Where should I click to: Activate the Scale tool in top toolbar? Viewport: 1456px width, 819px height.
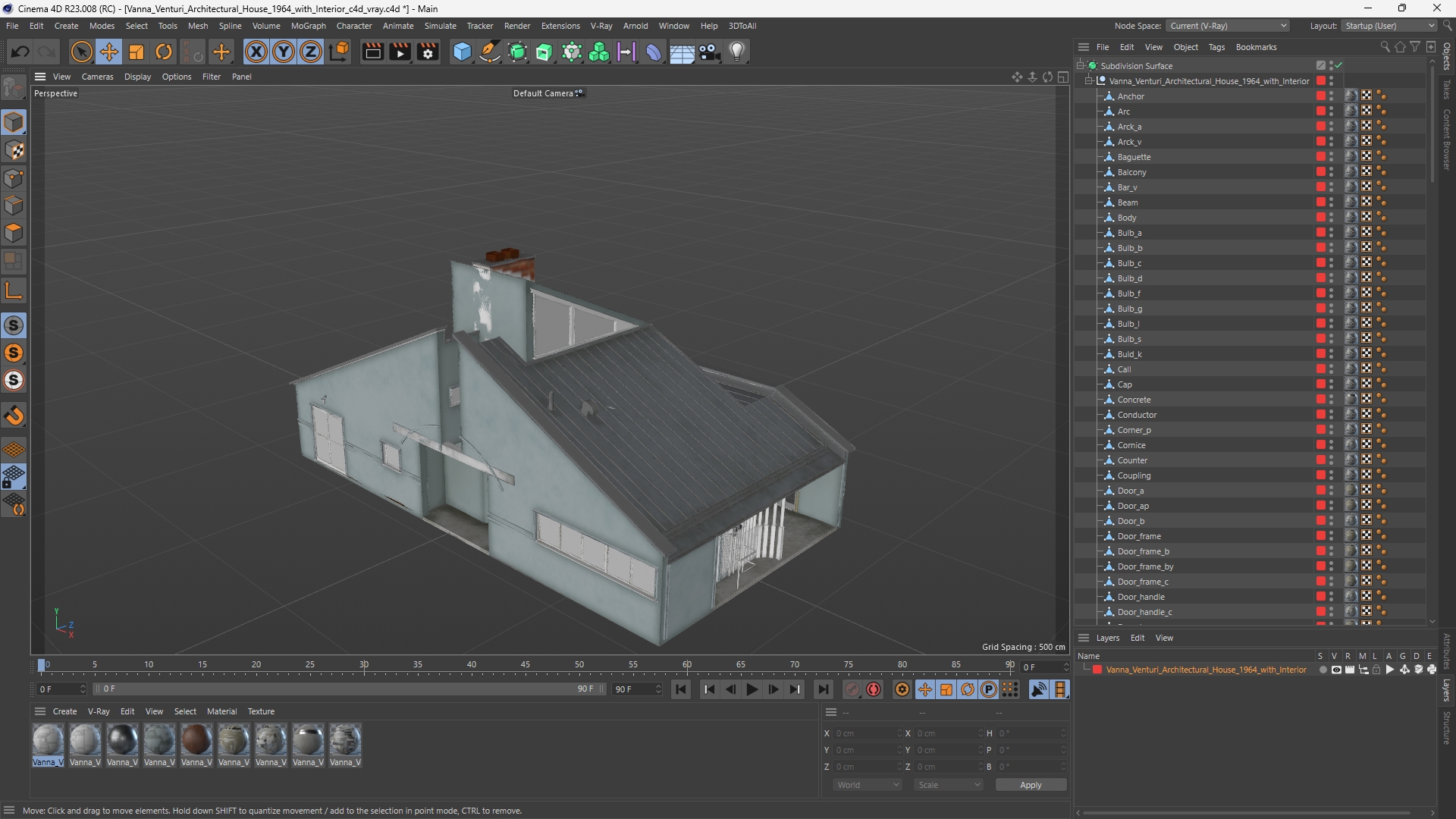click(136, 52)
